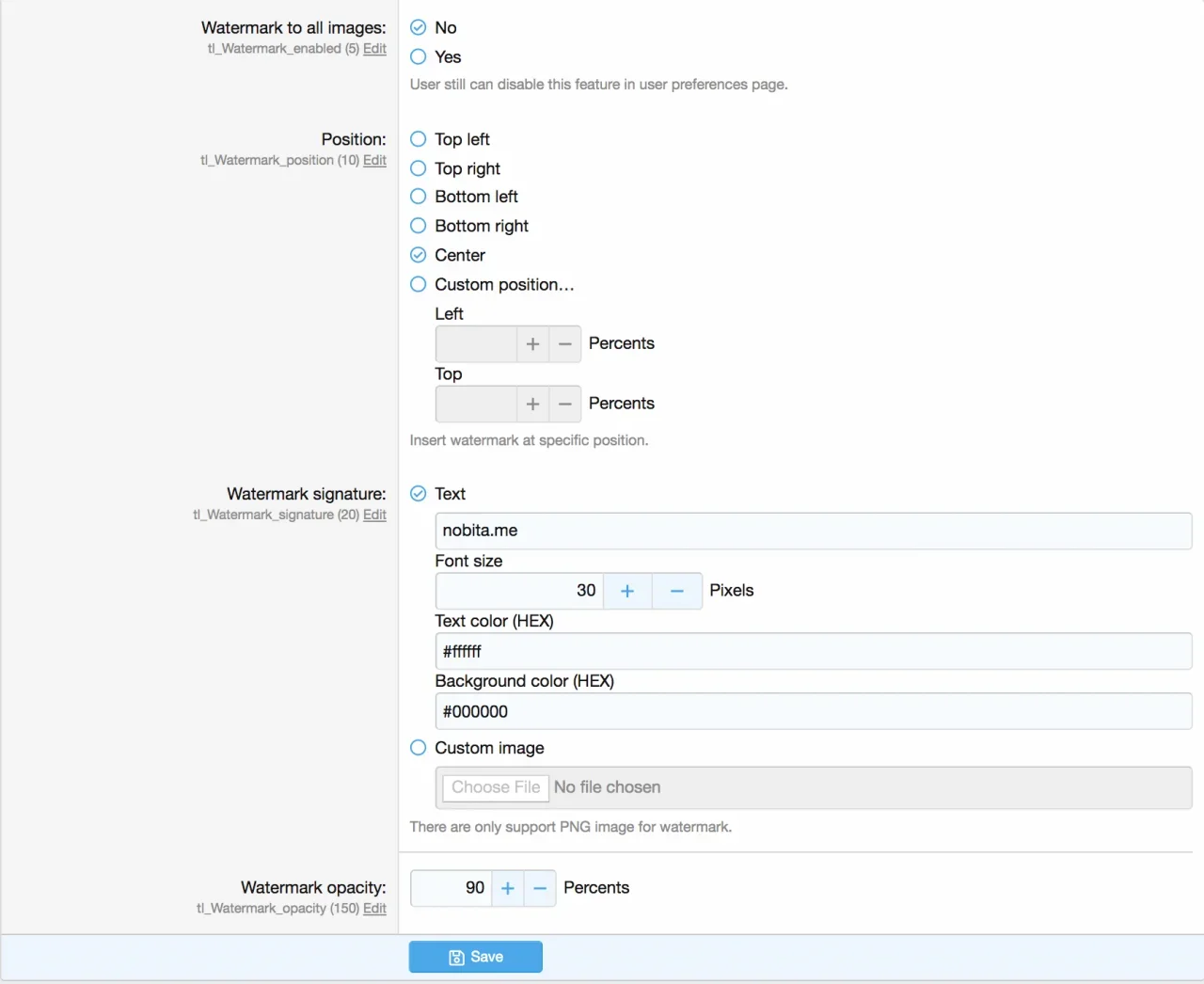
Task: Edit the tl_Watermark_enabled phrase link
Action: (x=374, y=49)
